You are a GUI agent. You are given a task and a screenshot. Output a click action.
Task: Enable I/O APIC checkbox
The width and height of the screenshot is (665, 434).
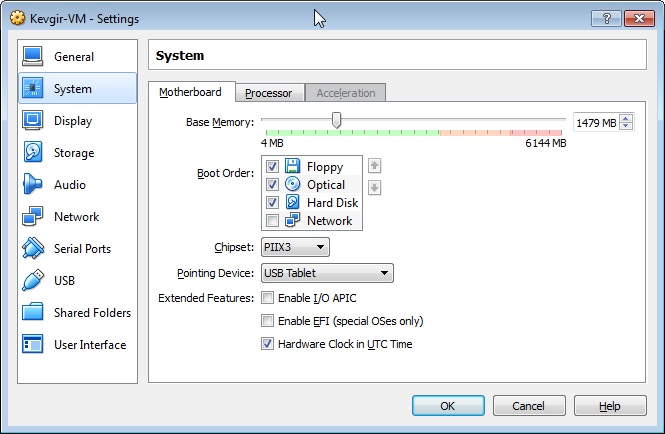pyautogui.click(x=267, y=298)
